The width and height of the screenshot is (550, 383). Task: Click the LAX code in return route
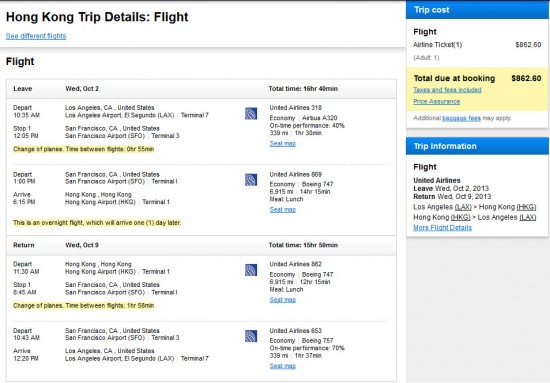click(x=528, y=217)
